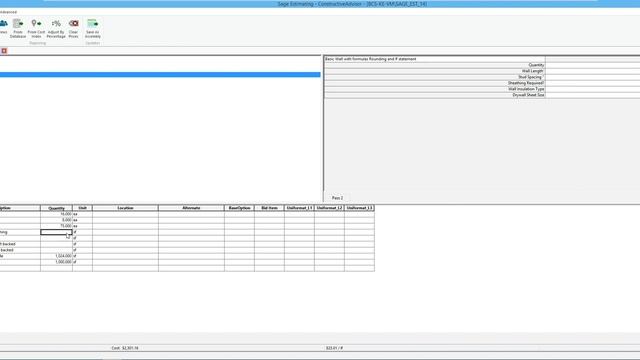Click the Stud Spacing value field
This screenshot has height=360, width=640.
pyautogui.click(x=593, y=77)
